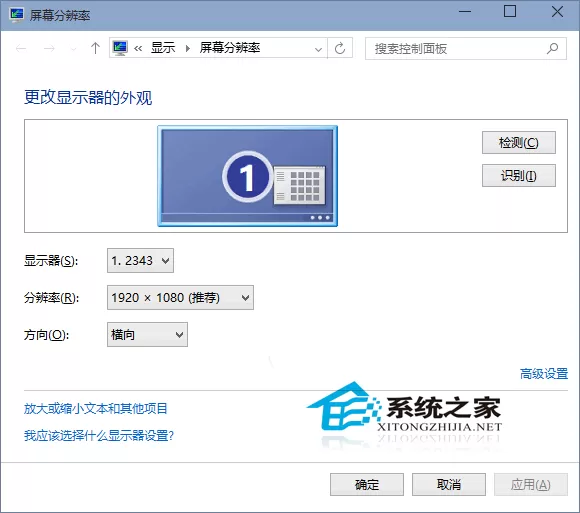Select the monitor 1 display thumbnail
The image size is (580, 513).
247,176
